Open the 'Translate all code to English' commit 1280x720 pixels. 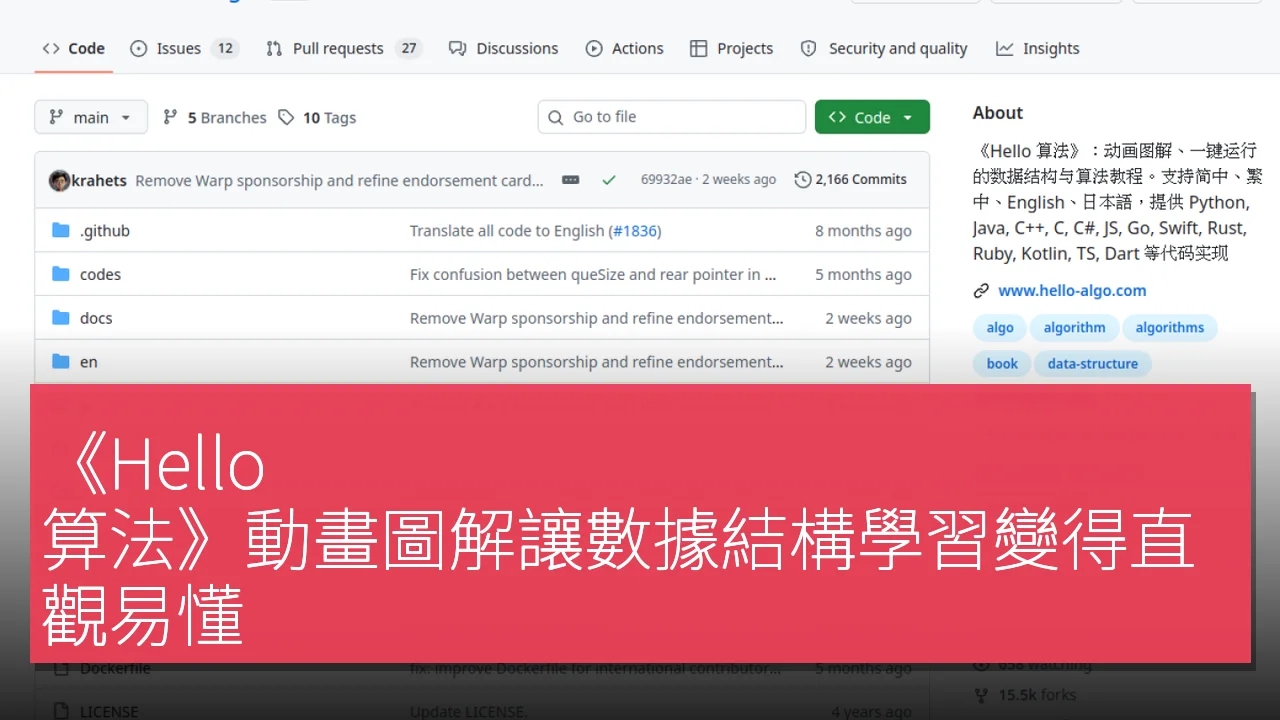(507, 230)
